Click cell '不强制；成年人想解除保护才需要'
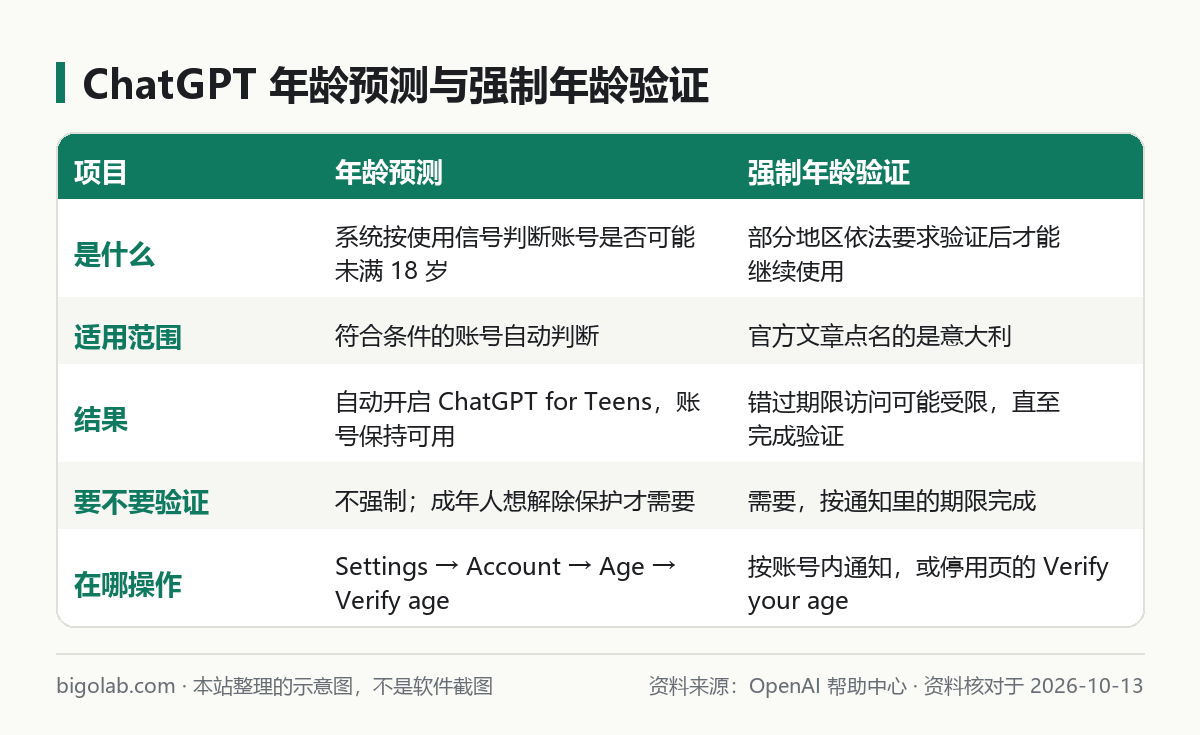 [x=515, y=501]
